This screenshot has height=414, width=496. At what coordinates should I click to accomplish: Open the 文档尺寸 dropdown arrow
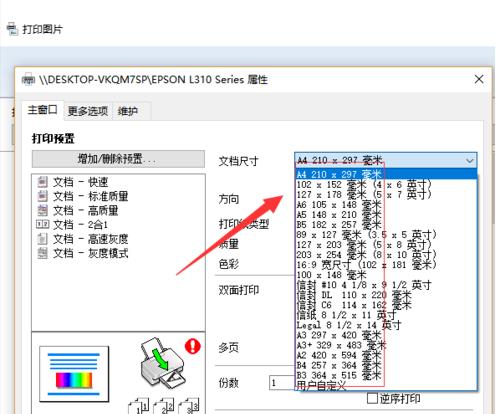pyautogui.click(x=469, y=161)
